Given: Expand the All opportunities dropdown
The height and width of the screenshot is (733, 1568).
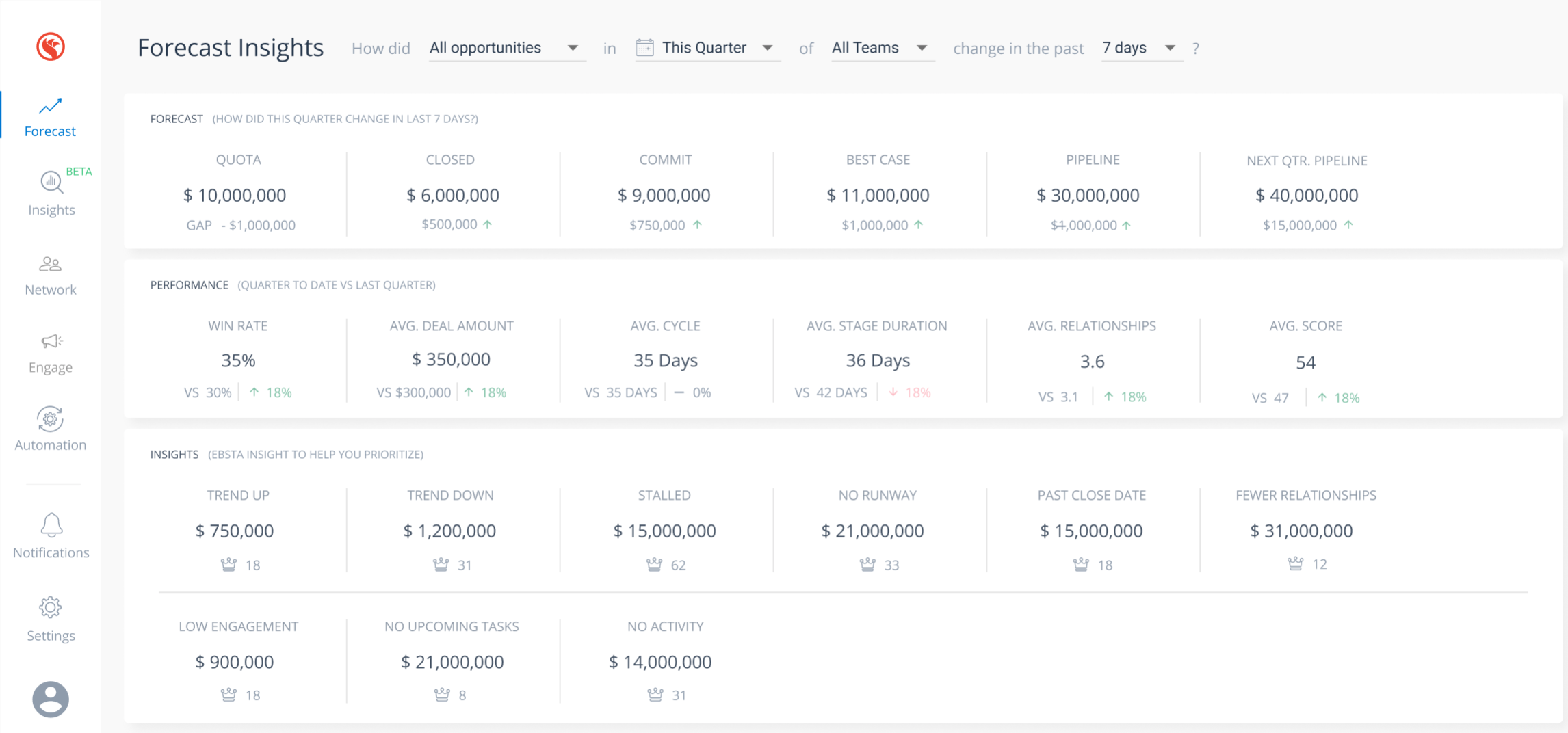Looking at the screenshot, I should tap(506, 48).
